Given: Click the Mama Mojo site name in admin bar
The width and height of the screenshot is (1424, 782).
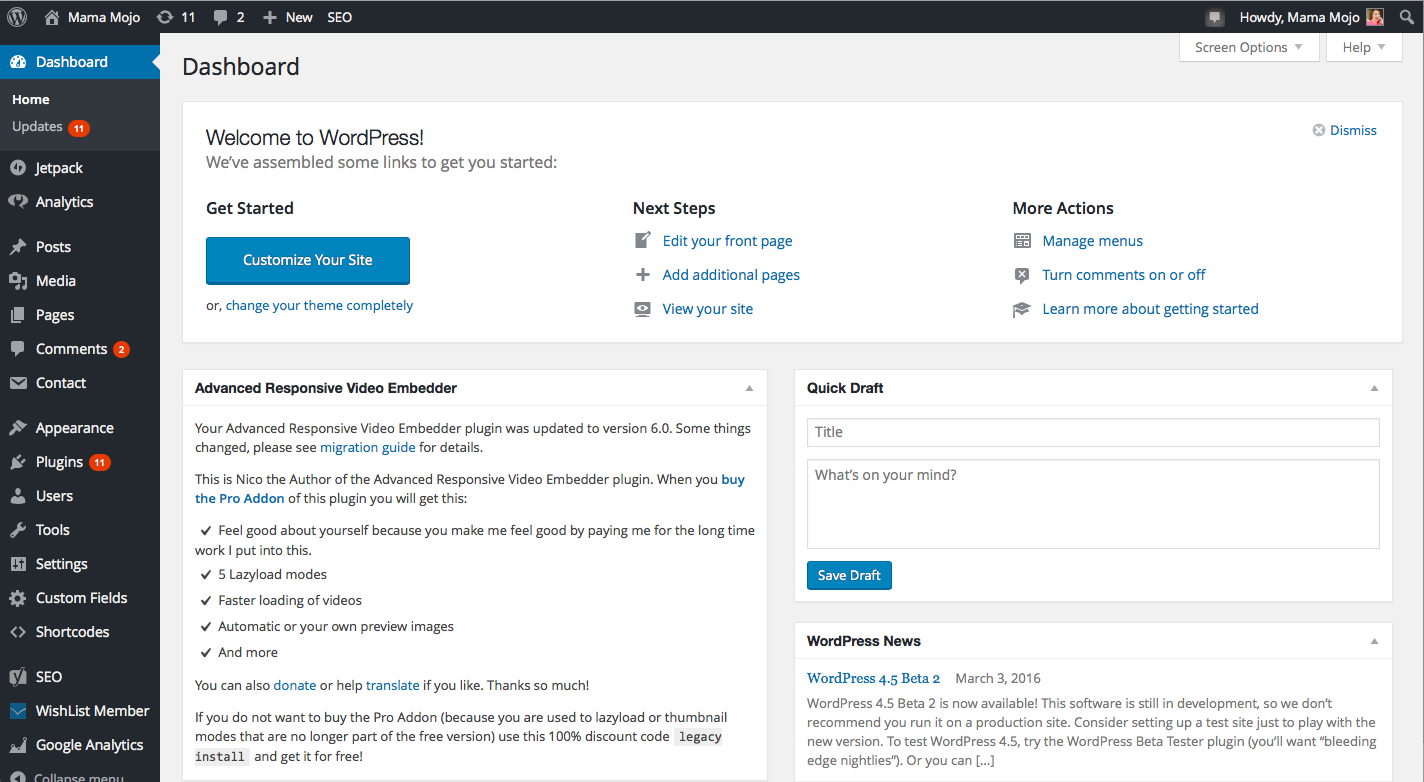Looking at the screenshot, I should (x=104, y=17).
